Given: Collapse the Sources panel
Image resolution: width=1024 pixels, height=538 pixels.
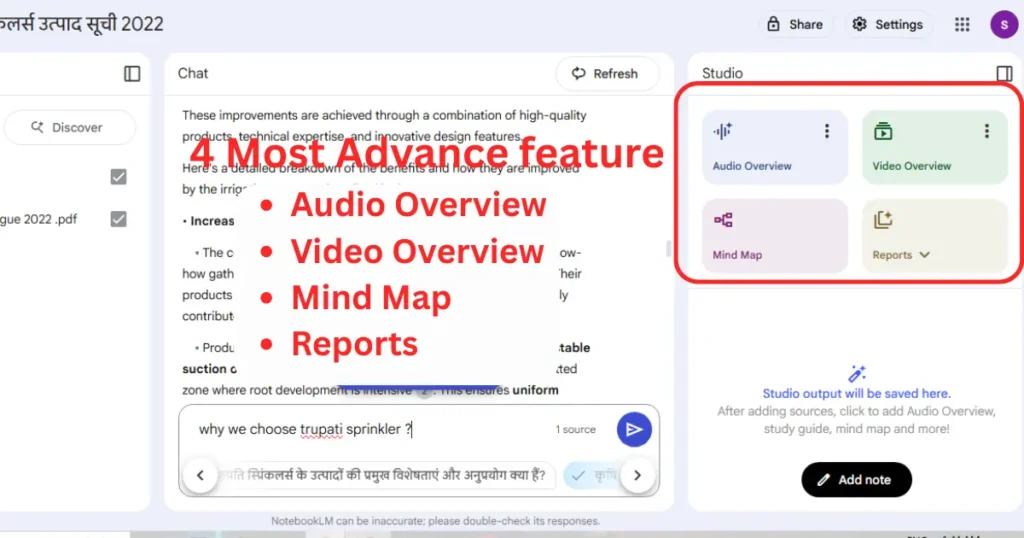Looking at the screenshot, I should (x=132, y=74).
